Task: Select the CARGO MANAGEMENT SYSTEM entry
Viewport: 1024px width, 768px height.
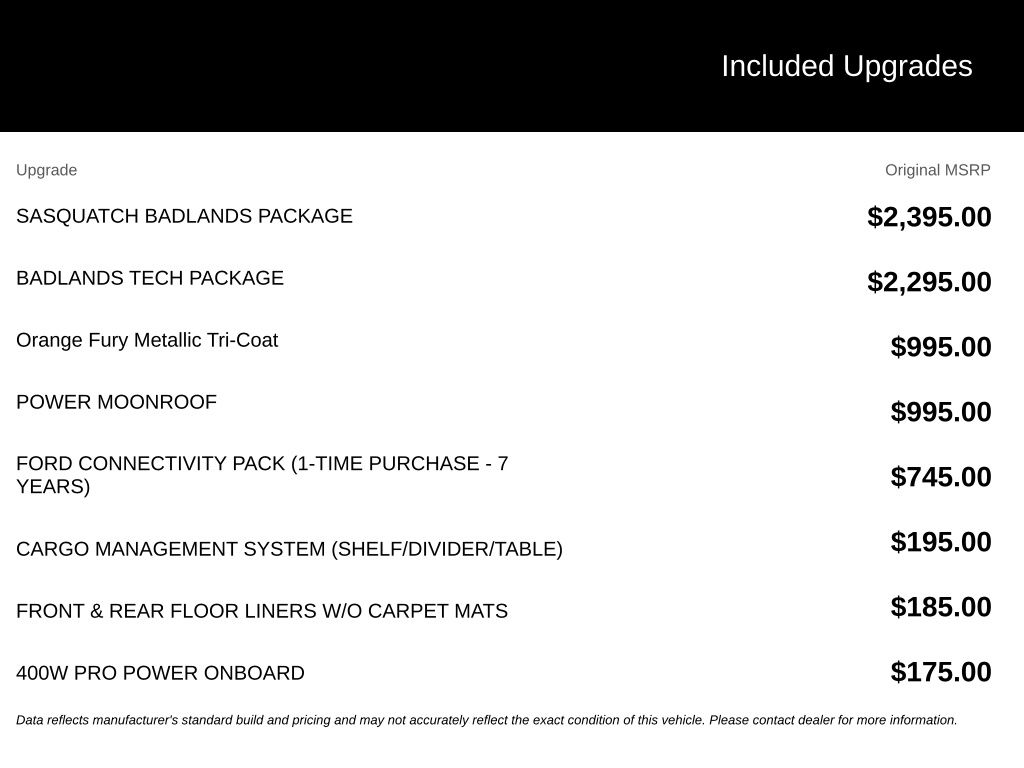Action: click(289, 549)
